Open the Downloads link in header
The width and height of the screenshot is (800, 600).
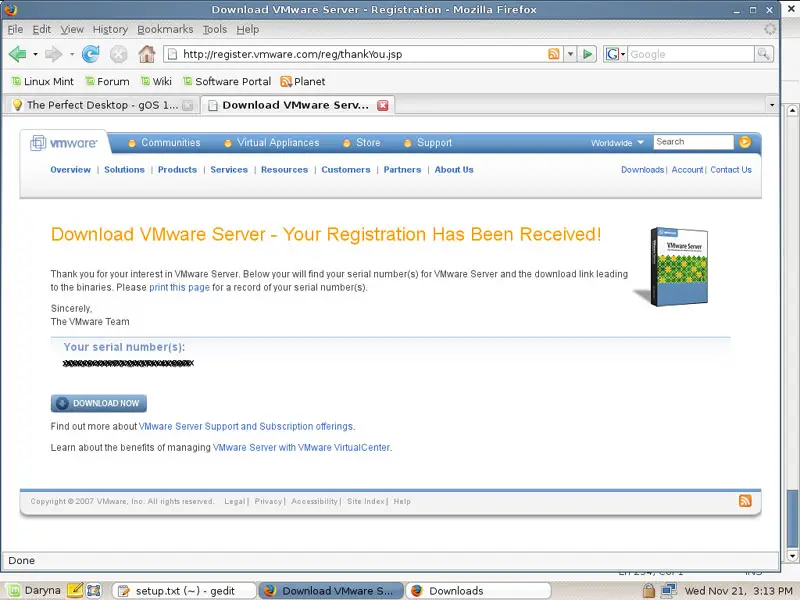(642, 170)
